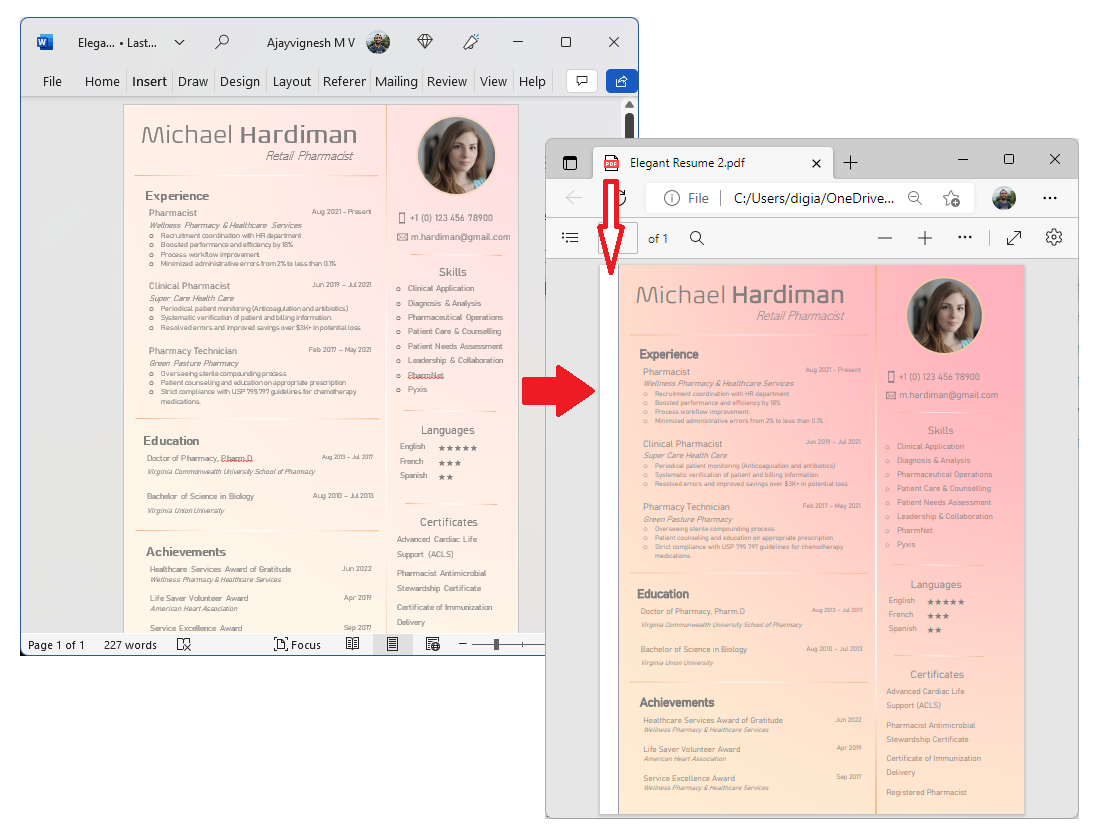Toggle Focus mode in Word

tap(298, 645)
